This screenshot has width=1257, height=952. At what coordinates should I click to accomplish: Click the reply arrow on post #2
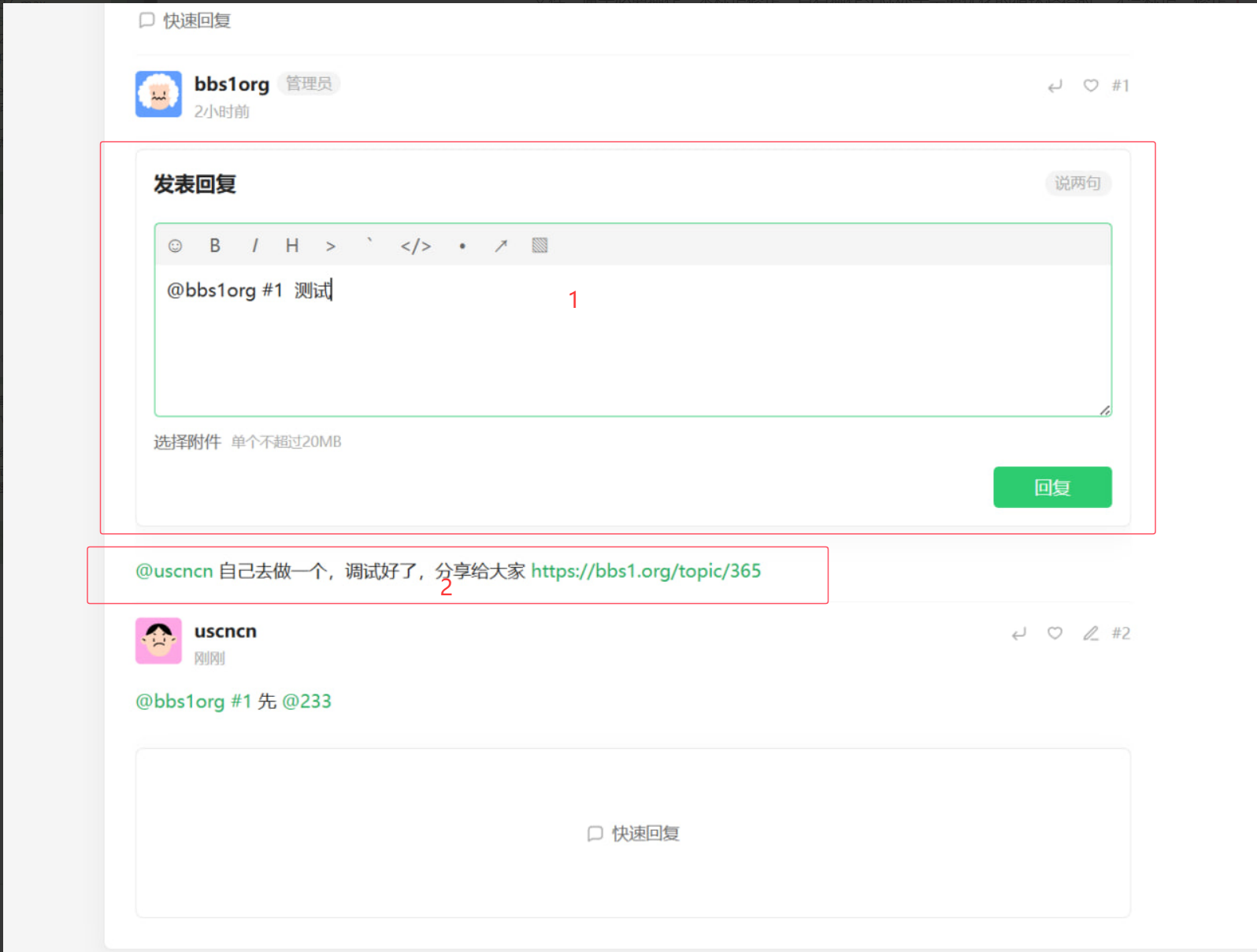[x=1019, y=633]
